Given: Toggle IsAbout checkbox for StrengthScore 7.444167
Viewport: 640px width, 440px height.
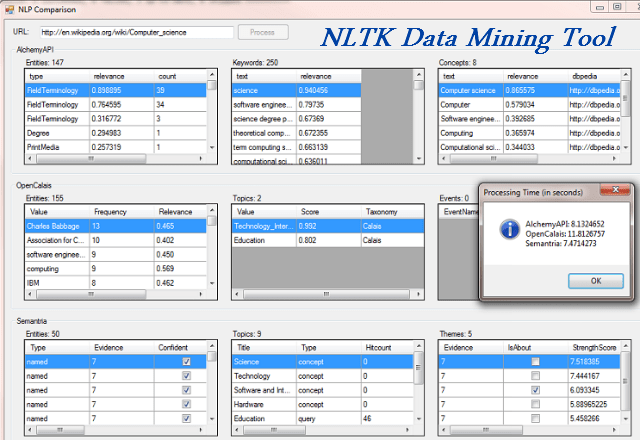Looking at the screenshot, I should tap(536, 376).
